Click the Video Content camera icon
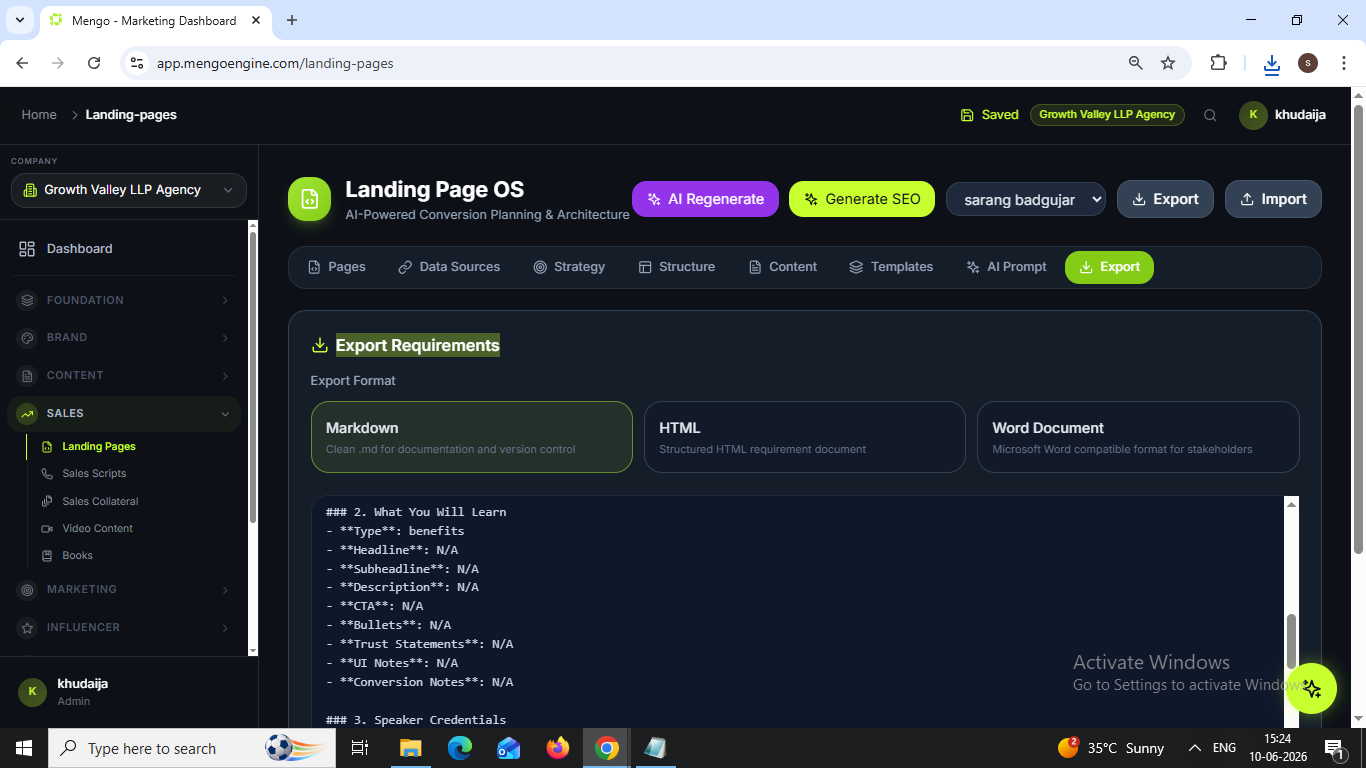Viewport: 1366px width, 768px height. tap(47, 528)
